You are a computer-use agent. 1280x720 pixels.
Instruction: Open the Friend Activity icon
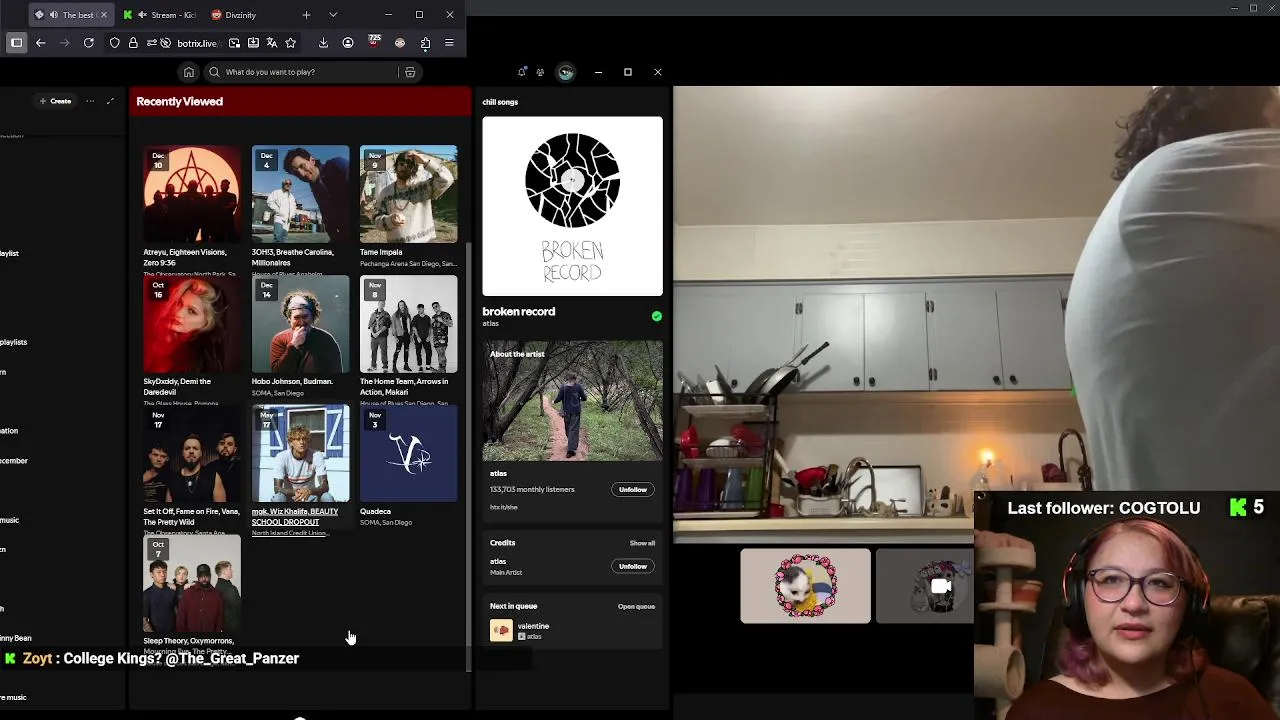(540, 72)
